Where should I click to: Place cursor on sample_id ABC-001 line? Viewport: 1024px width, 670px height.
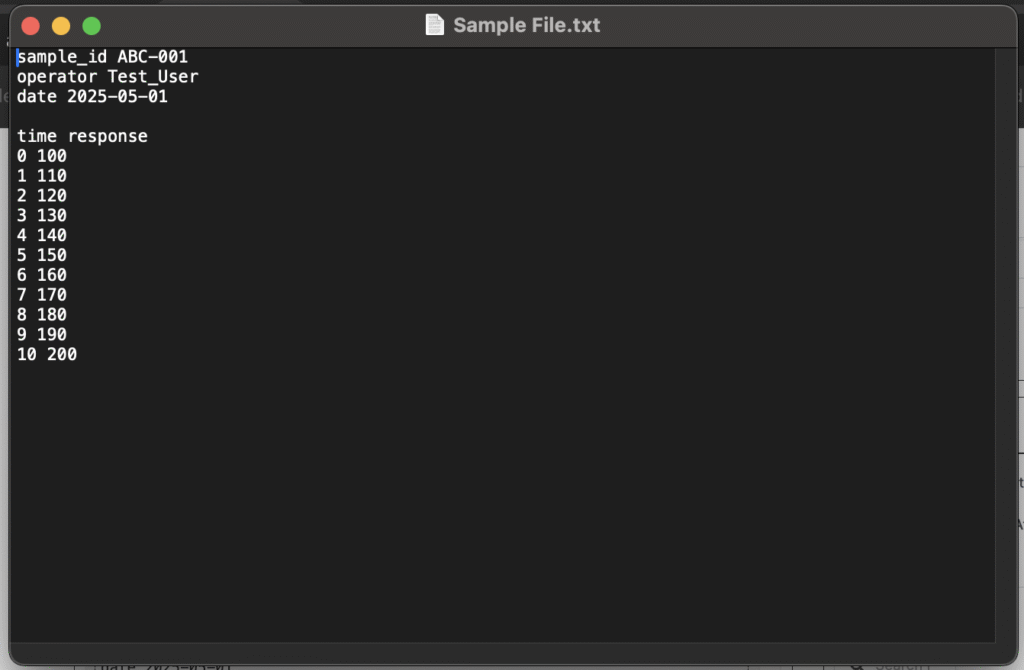(x=102, y=57)
